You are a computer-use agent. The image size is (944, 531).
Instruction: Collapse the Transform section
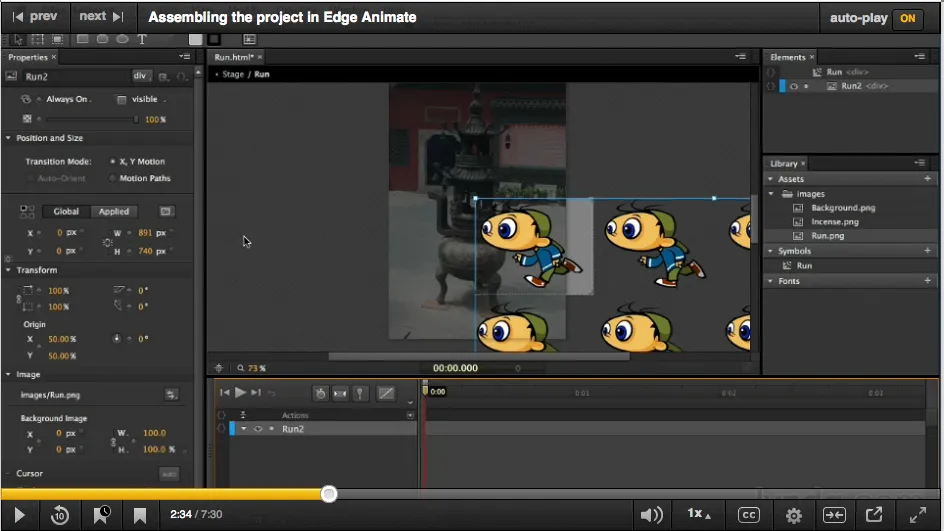coord(8,270)
